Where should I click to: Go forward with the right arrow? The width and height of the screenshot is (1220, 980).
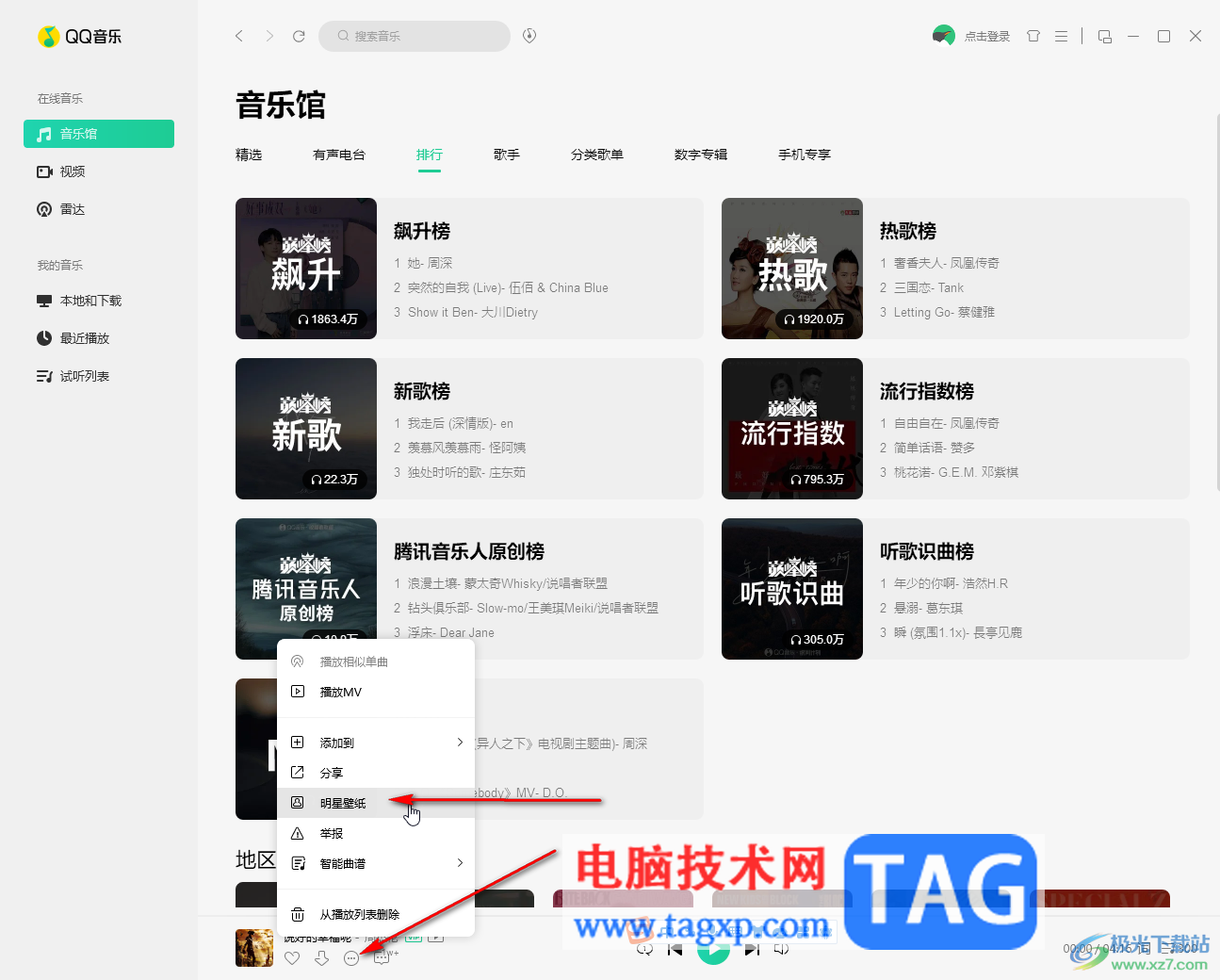(269, 36)
